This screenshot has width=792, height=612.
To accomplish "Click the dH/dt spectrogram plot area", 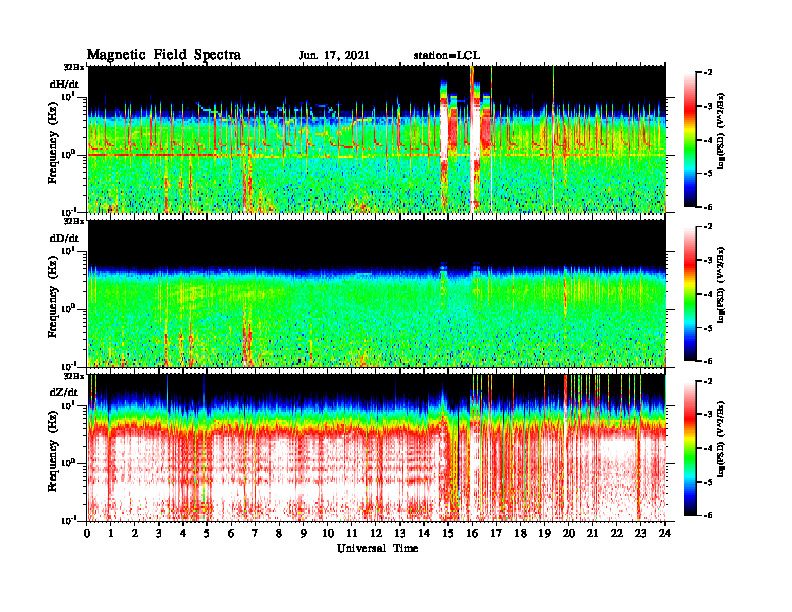I will [377, 139].
